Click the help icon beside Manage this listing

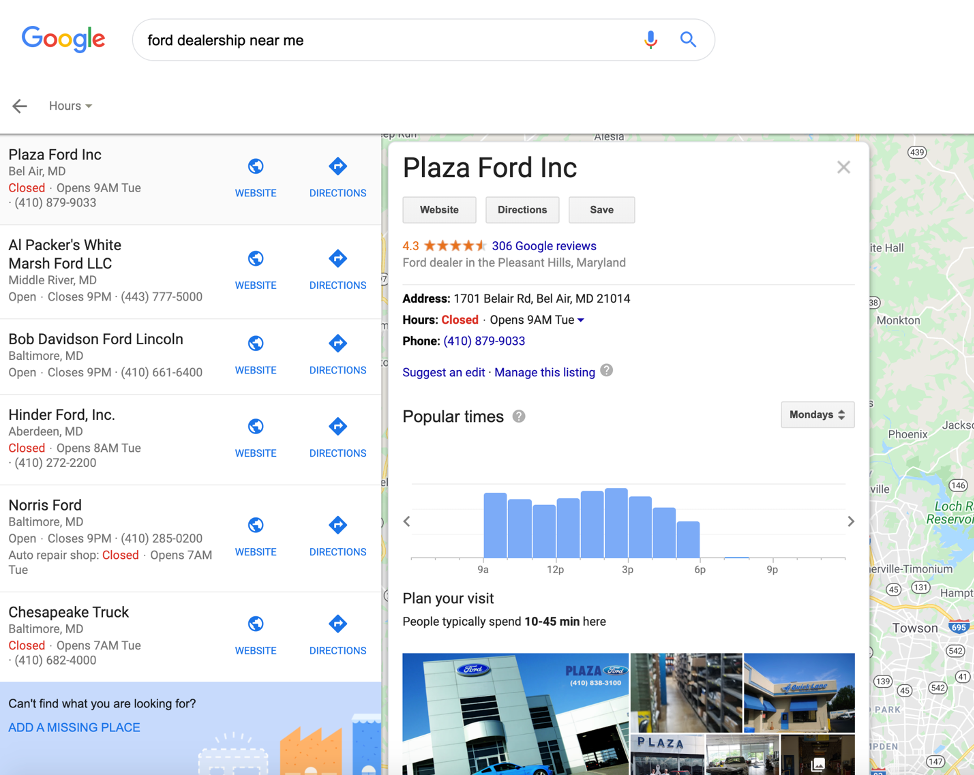pyautogui.click(x=607, y=371)
